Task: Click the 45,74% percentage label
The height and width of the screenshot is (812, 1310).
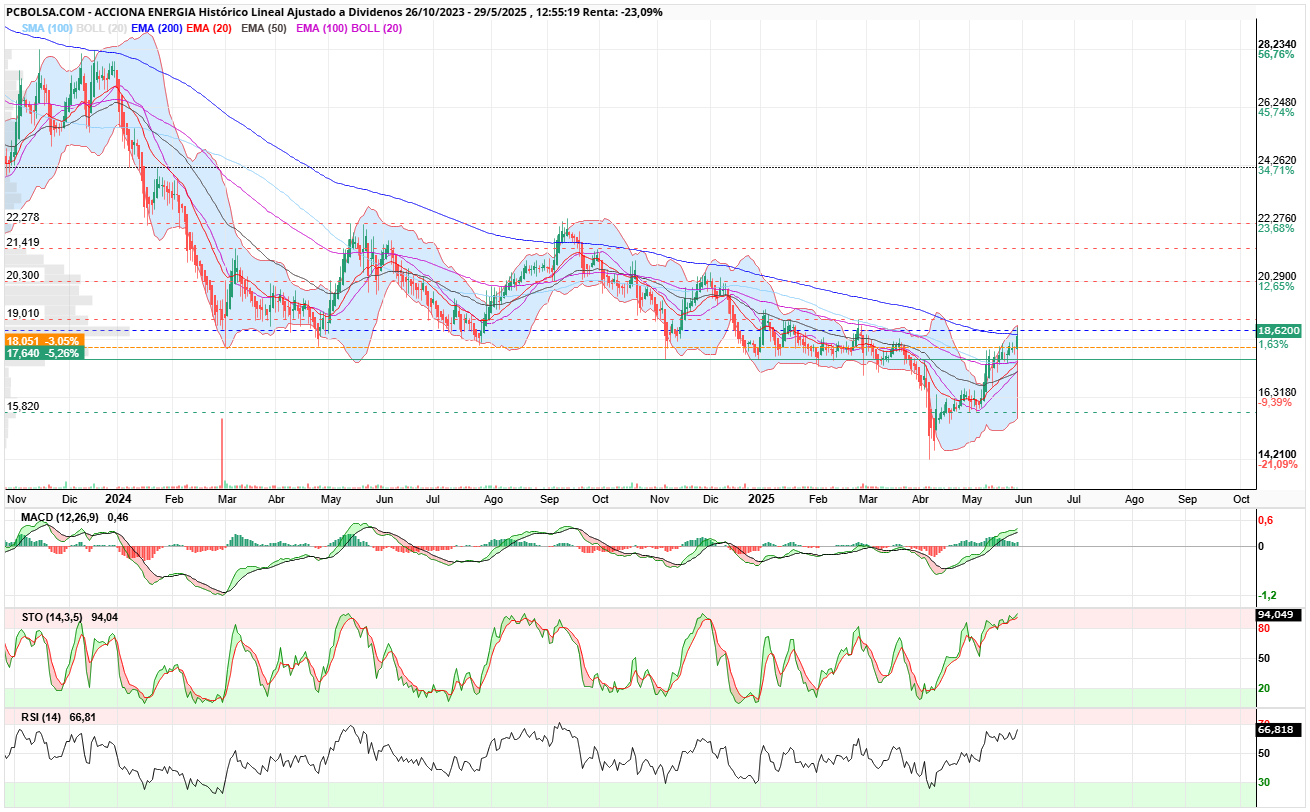Action: pyautogui.click(x=1275, y=113)
